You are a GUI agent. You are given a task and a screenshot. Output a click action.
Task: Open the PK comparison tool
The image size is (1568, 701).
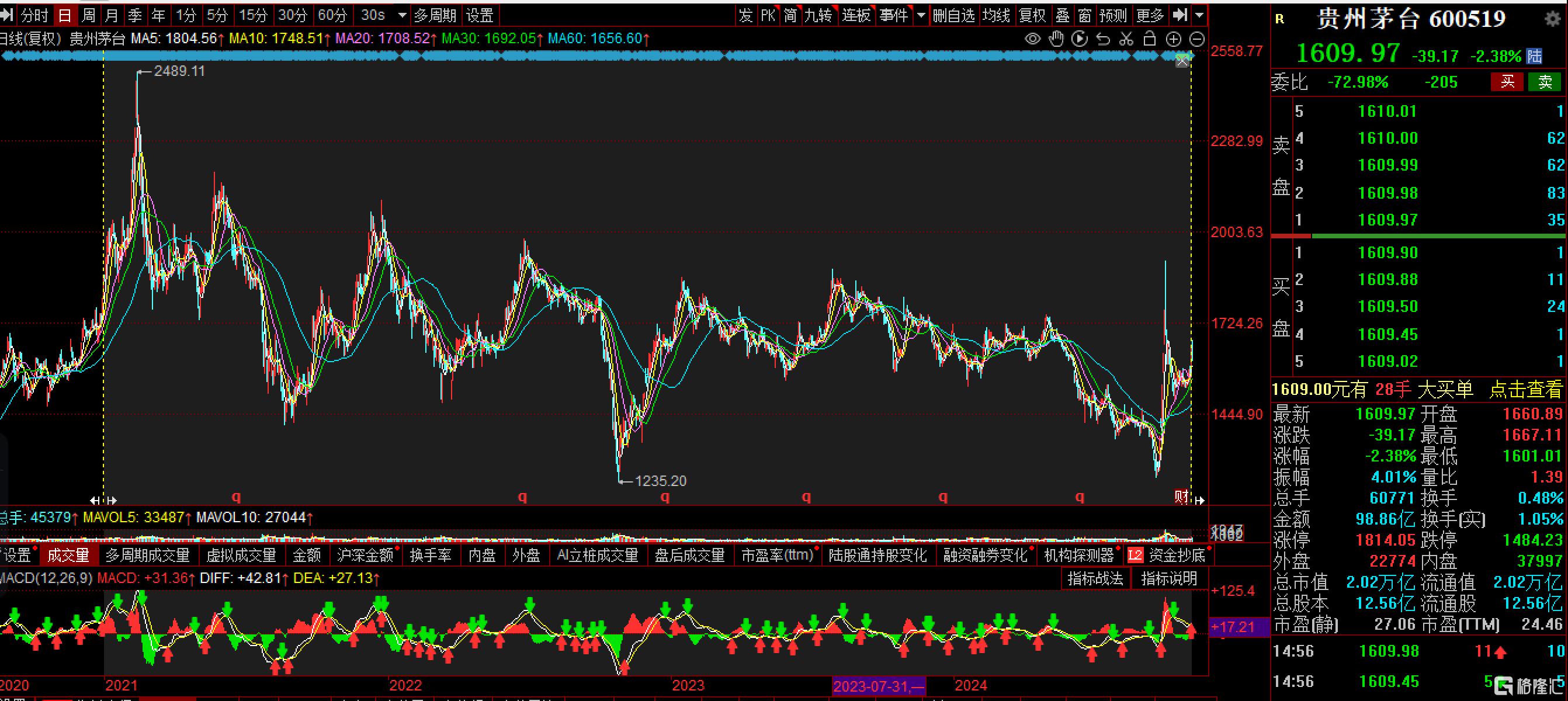[768, 15]
